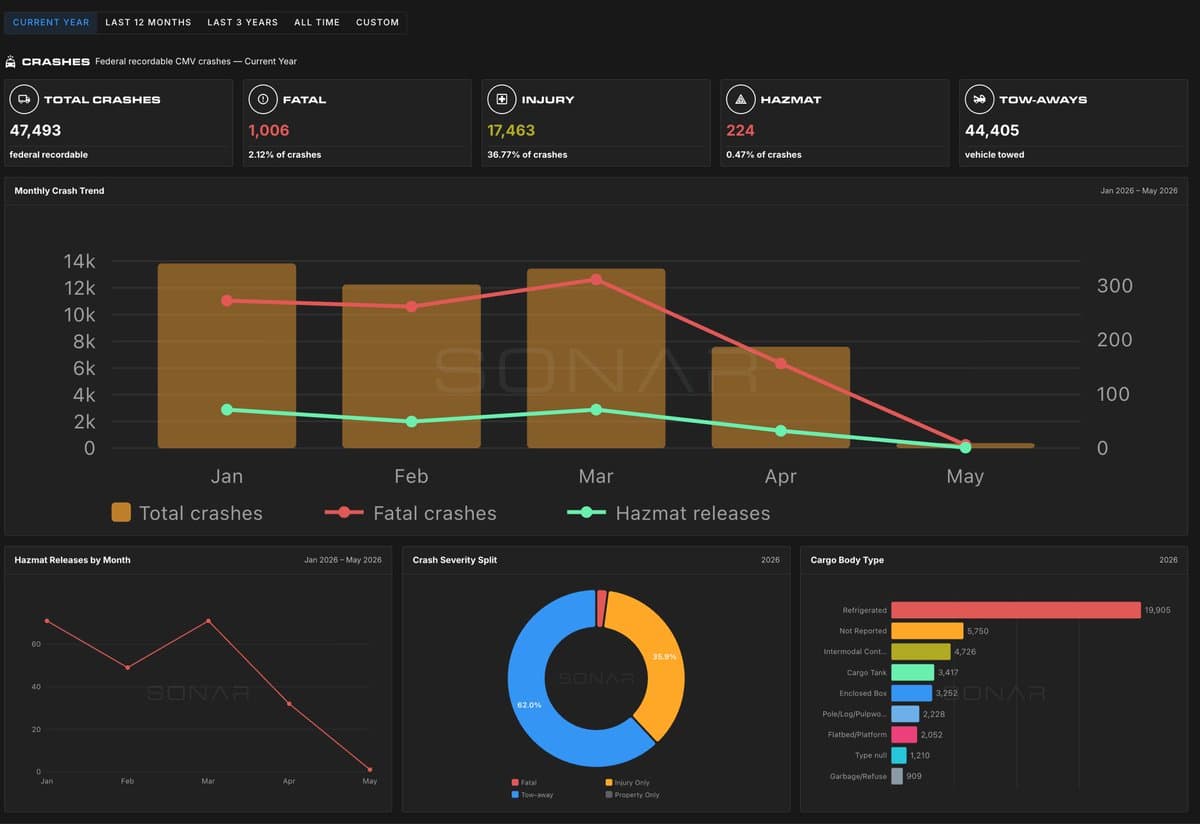The image size is (1200, 824).
Task: Click the 224 hazmat count
Action: 740,130
